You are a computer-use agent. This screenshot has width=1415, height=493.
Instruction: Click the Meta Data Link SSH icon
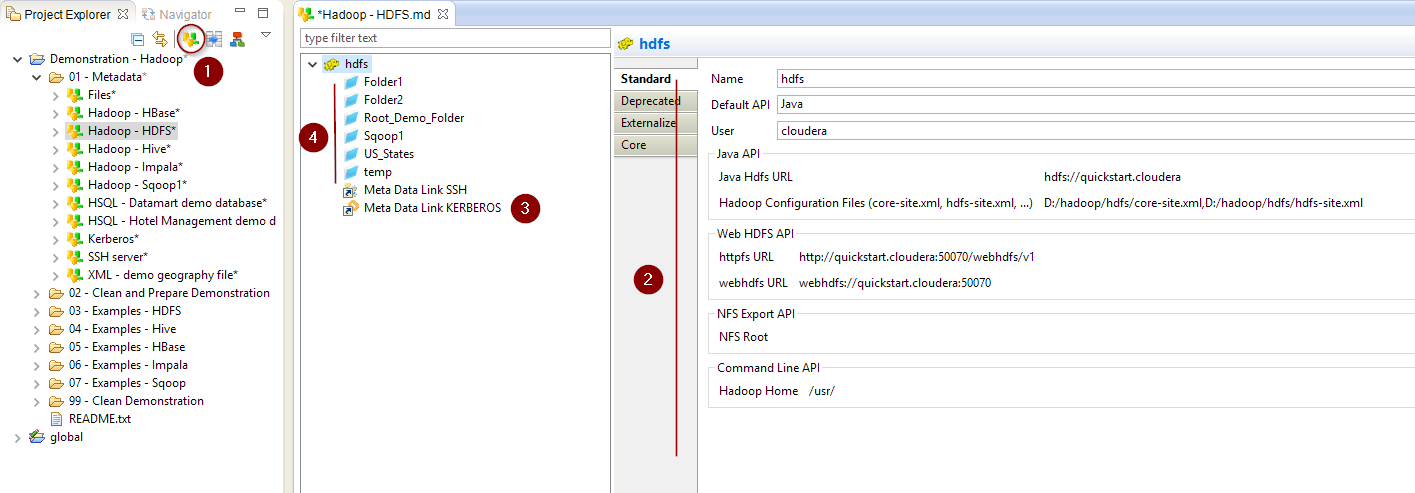click(351, 190)
